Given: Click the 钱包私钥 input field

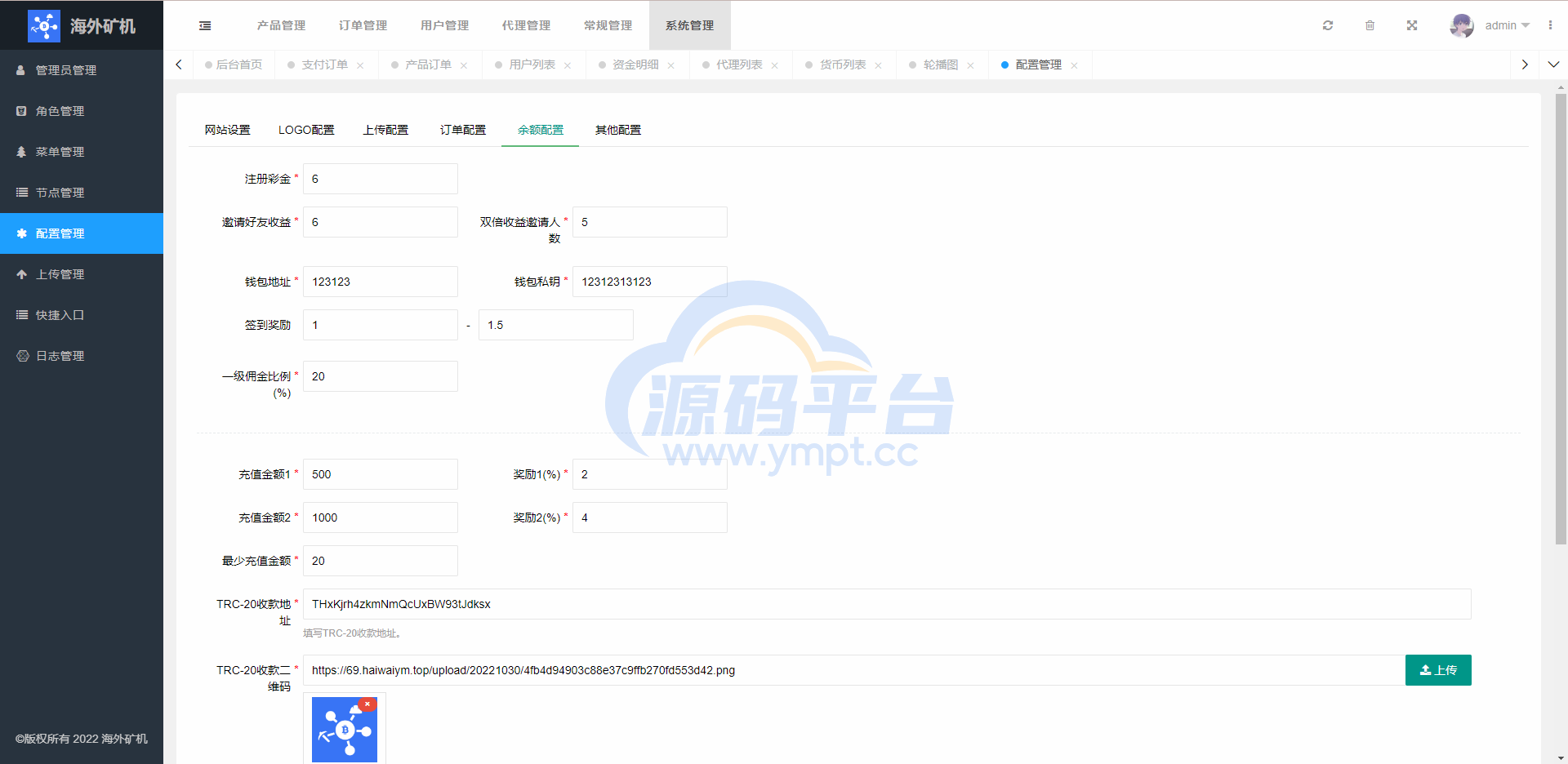Looking at the screenshot, I should (x=650, y=282).
